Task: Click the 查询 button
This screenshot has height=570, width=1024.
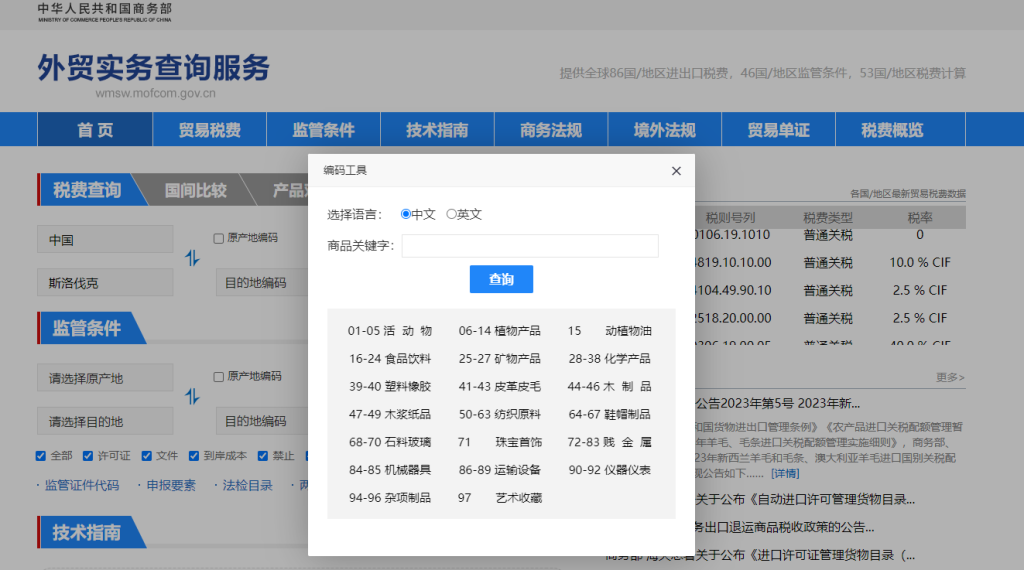Action: click(501, 279)
